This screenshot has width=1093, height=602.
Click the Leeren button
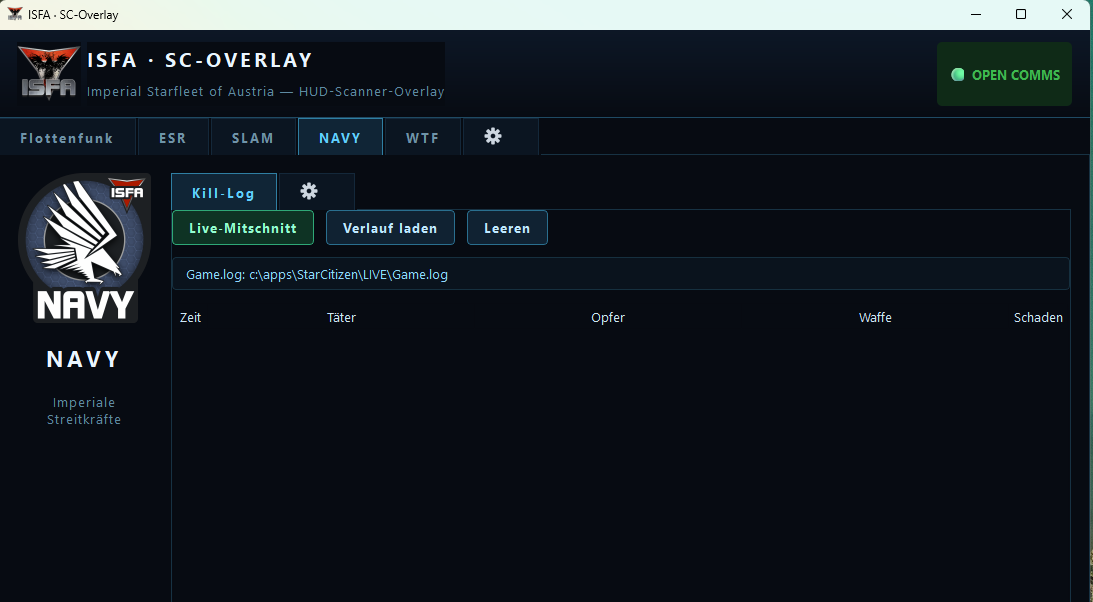(507, 228)
